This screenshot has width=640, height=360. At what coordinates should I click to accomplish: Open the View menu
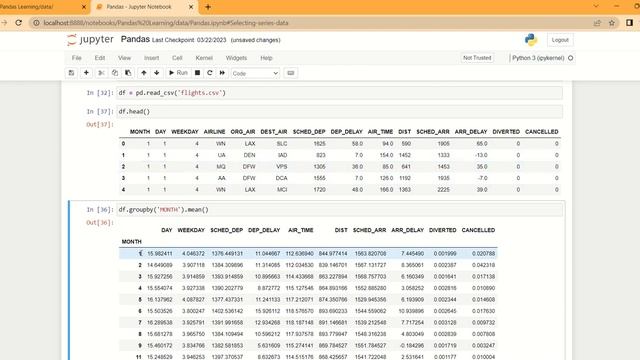point(124,58)
